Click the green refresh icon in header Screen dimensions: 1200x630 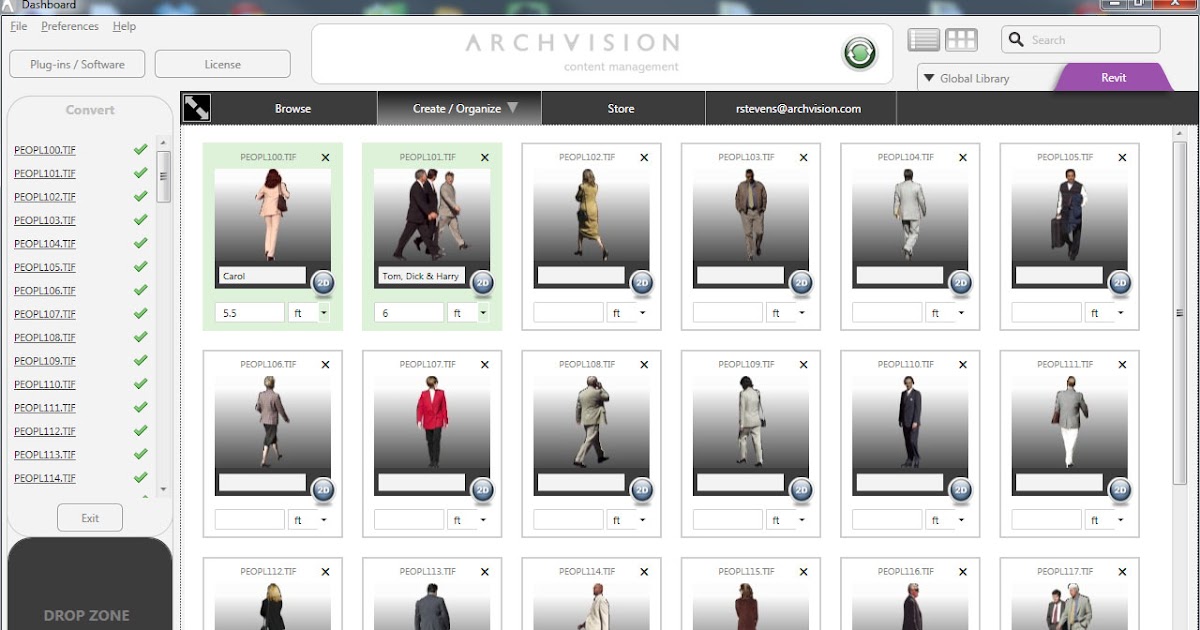pos(859,52)
